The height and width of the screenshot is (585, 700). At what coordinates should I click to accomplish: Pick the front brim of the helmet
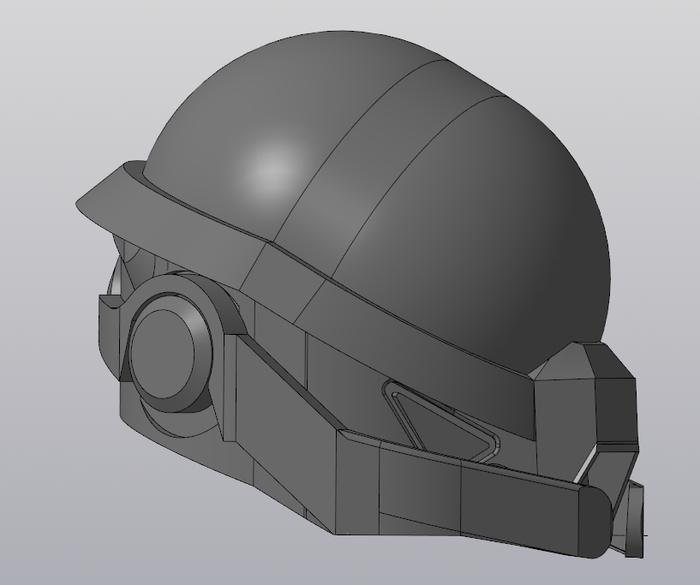[x=110, y=200]
